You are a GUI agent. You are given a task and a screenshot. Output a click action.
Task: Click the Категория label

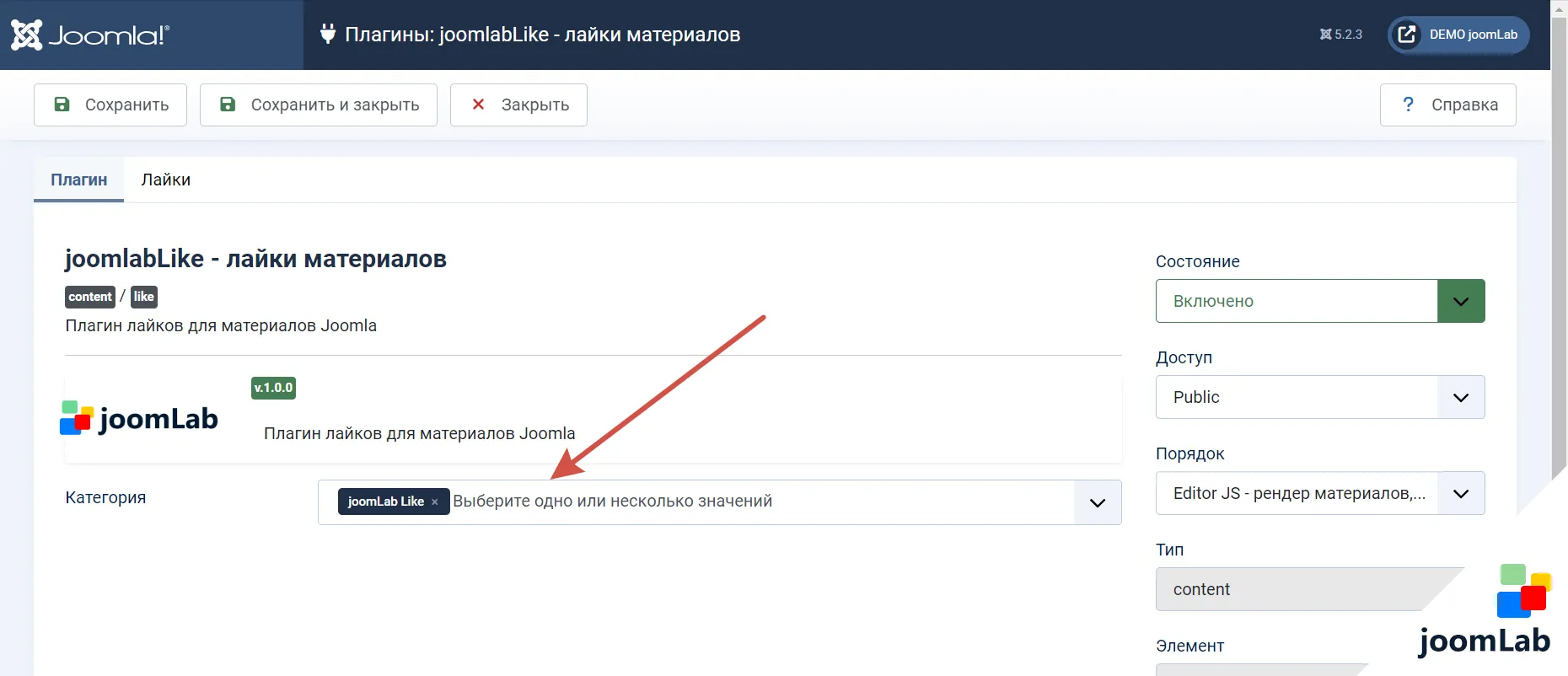[105, 497]
